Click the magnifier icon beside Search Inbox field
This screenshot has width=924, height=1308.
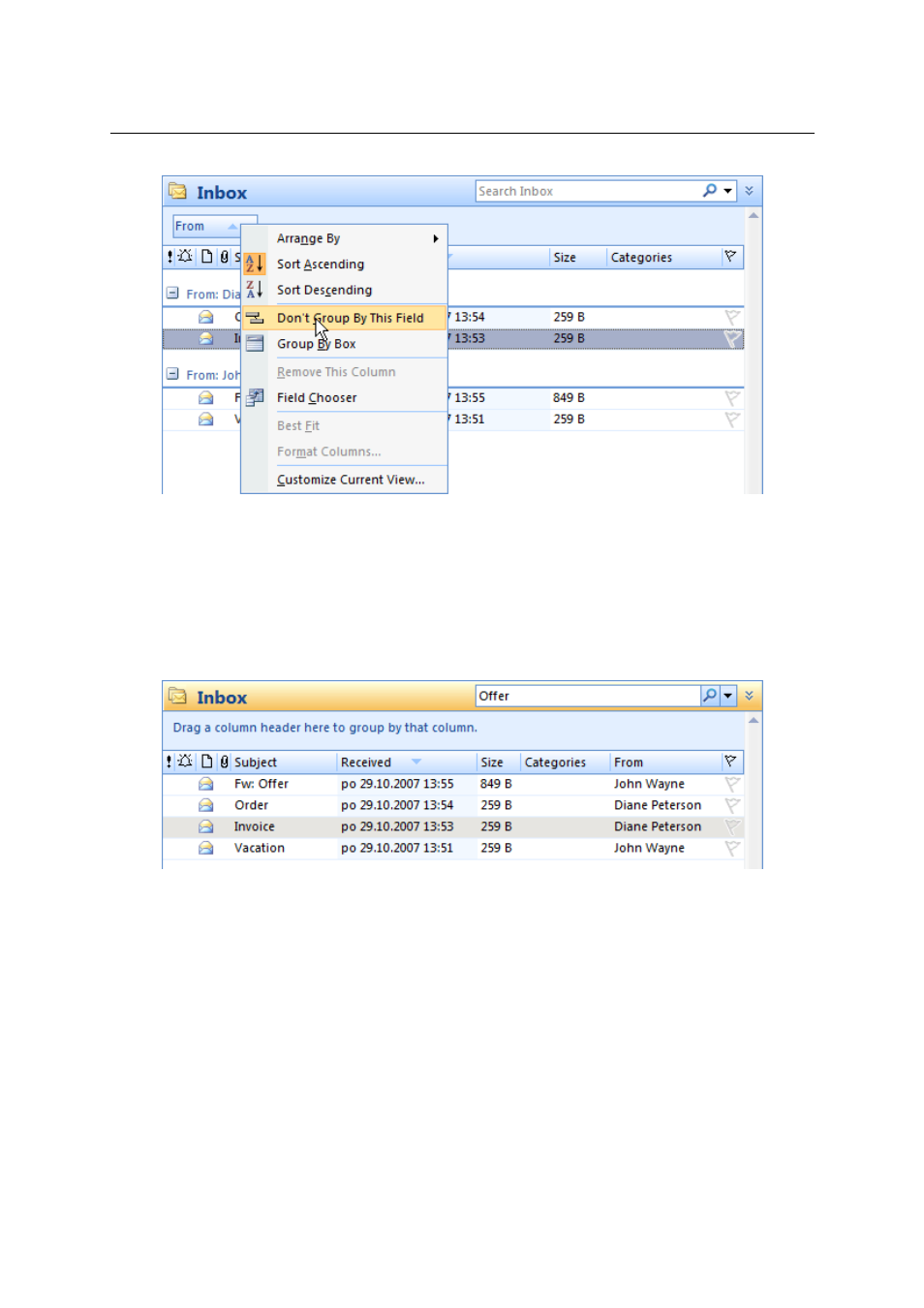click(x=710, y=191)
